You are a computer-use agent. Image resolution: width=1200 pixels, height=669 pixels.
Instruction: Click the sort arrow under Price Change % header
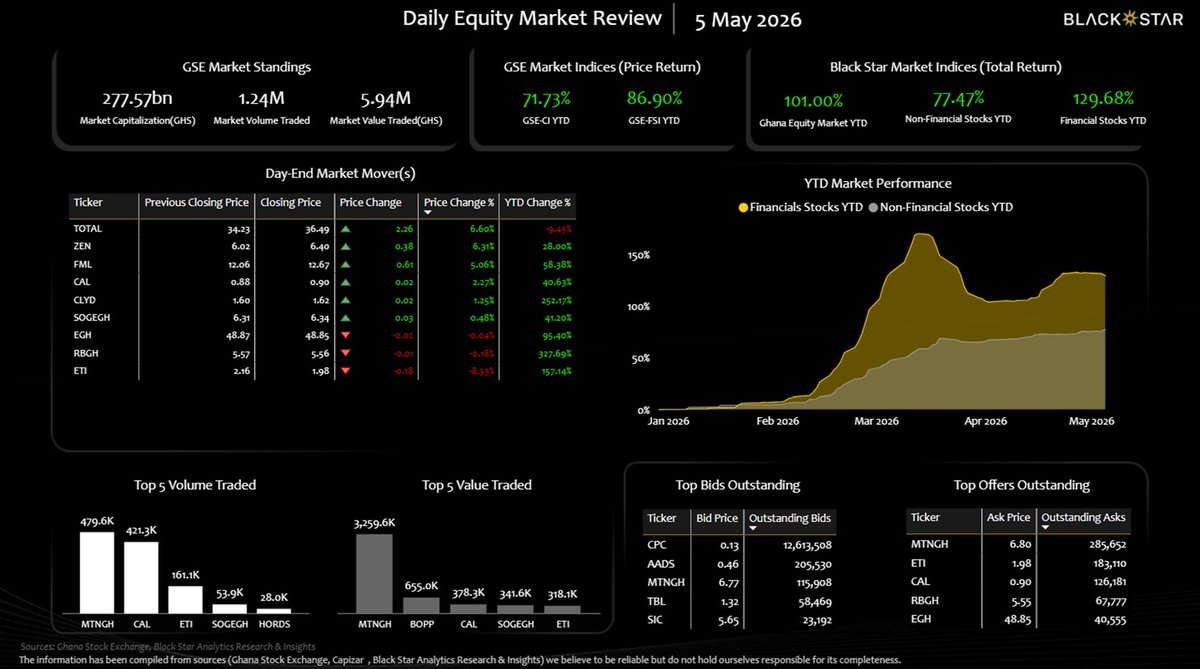[x=429, y=213]
